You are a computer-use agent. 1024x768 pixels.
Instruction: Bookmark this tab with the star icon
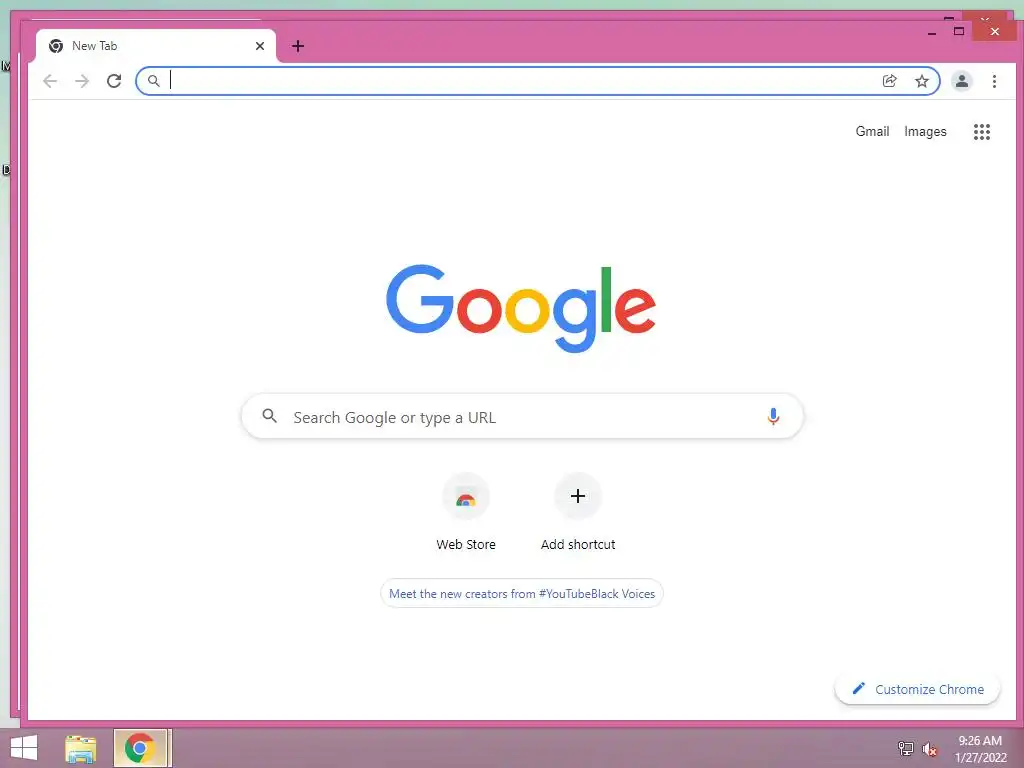point(921,81)
